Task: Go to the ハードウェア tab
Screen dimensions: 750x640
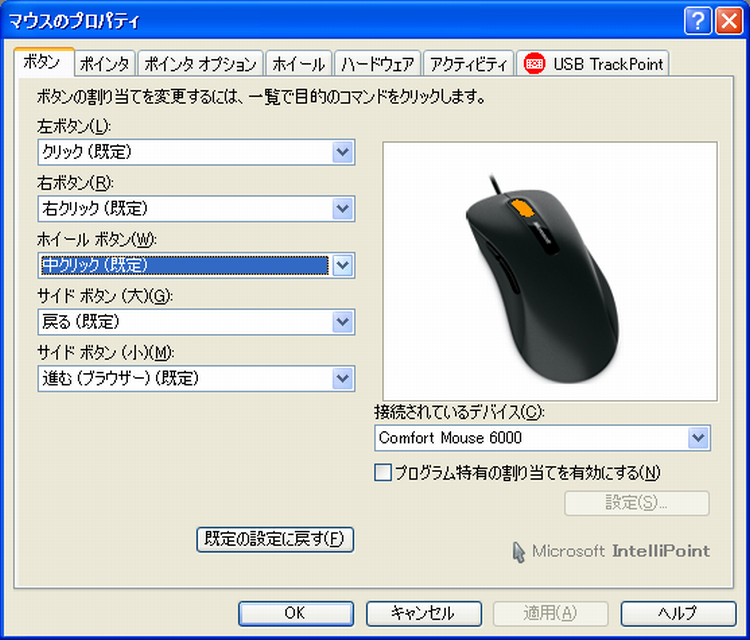Action: tap(377, 64)
